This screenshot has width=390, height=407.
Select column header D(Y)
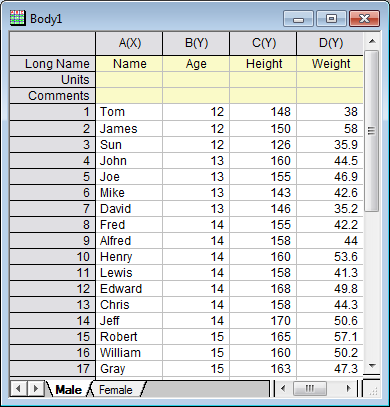330,43
